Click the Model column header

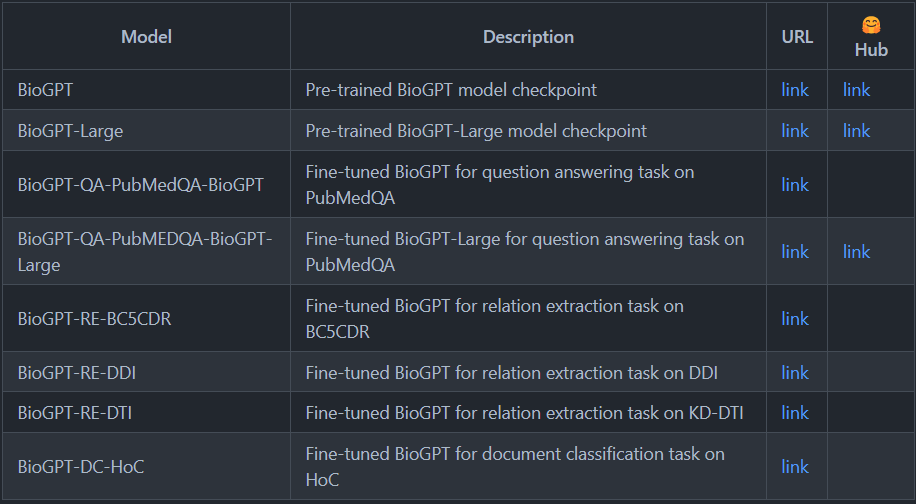[146, 37]
